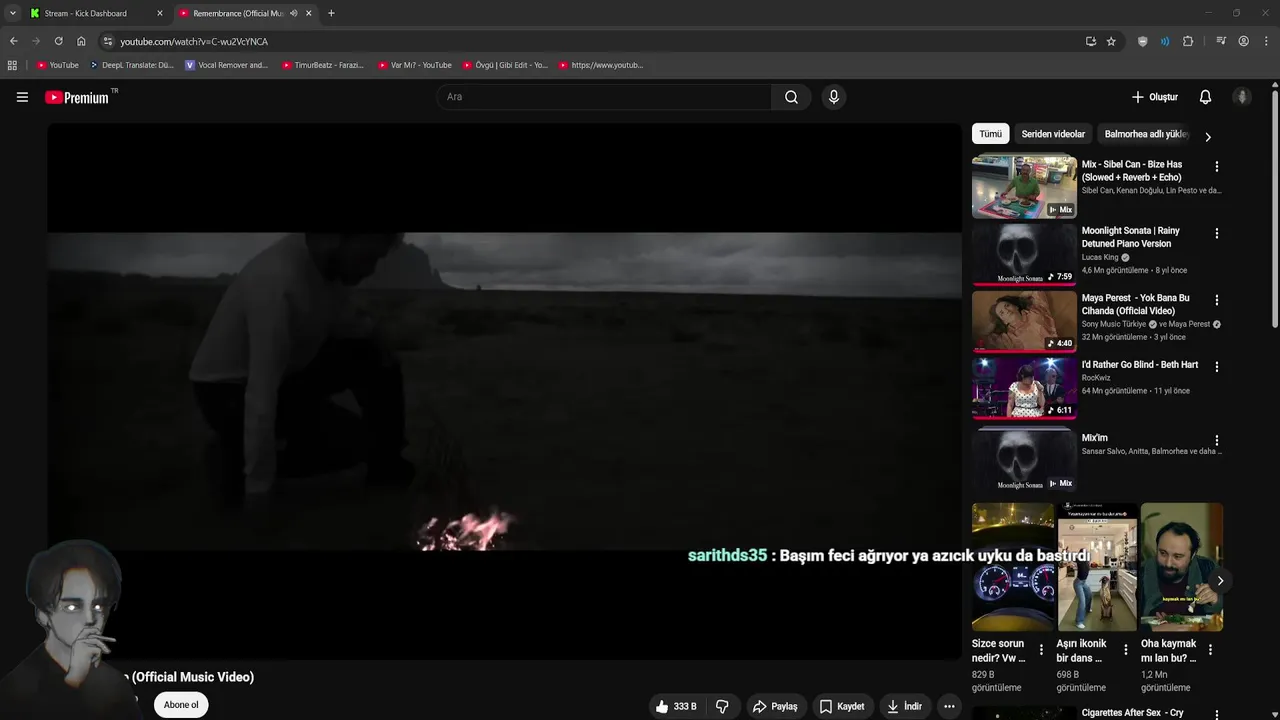Open options for Mix - Sibel Can video
Image resolution: width=1280 pixels, height=720 pixels.
(1216, 166)
